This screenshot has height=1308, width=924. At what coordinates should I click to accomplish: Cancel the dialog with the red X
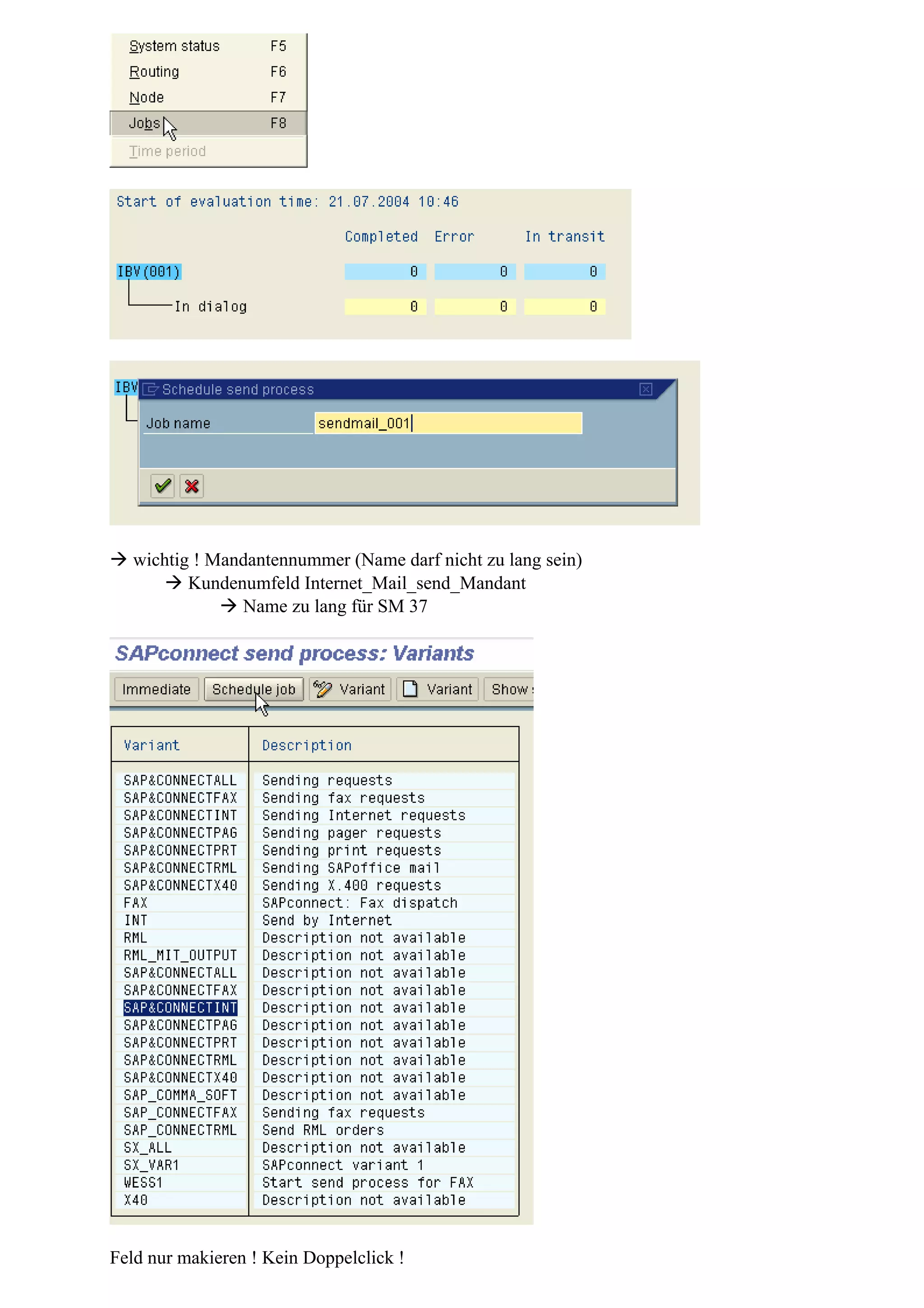[192, 486]
